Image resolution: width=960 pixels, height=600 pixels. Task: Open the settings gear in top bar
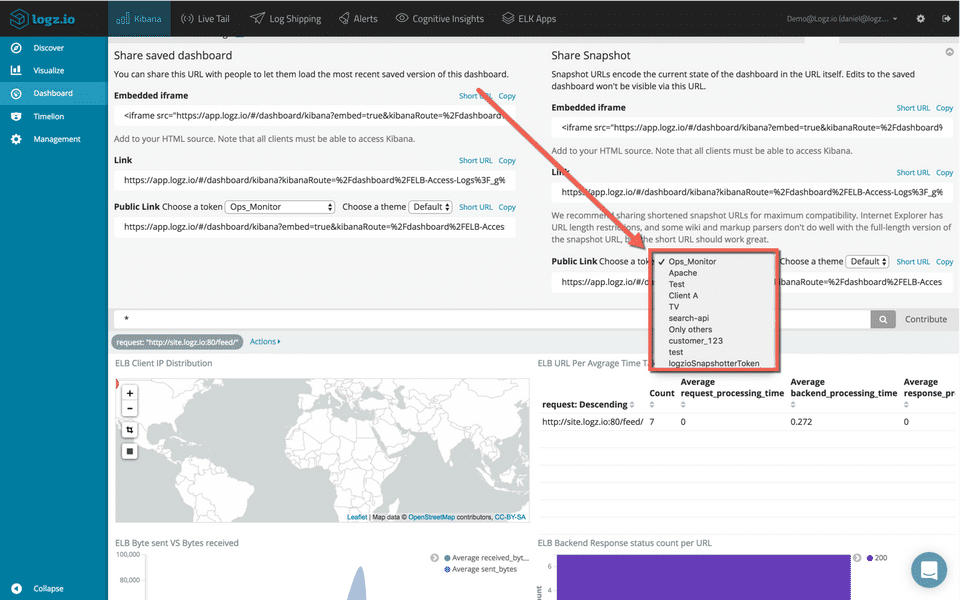point(920,19)
